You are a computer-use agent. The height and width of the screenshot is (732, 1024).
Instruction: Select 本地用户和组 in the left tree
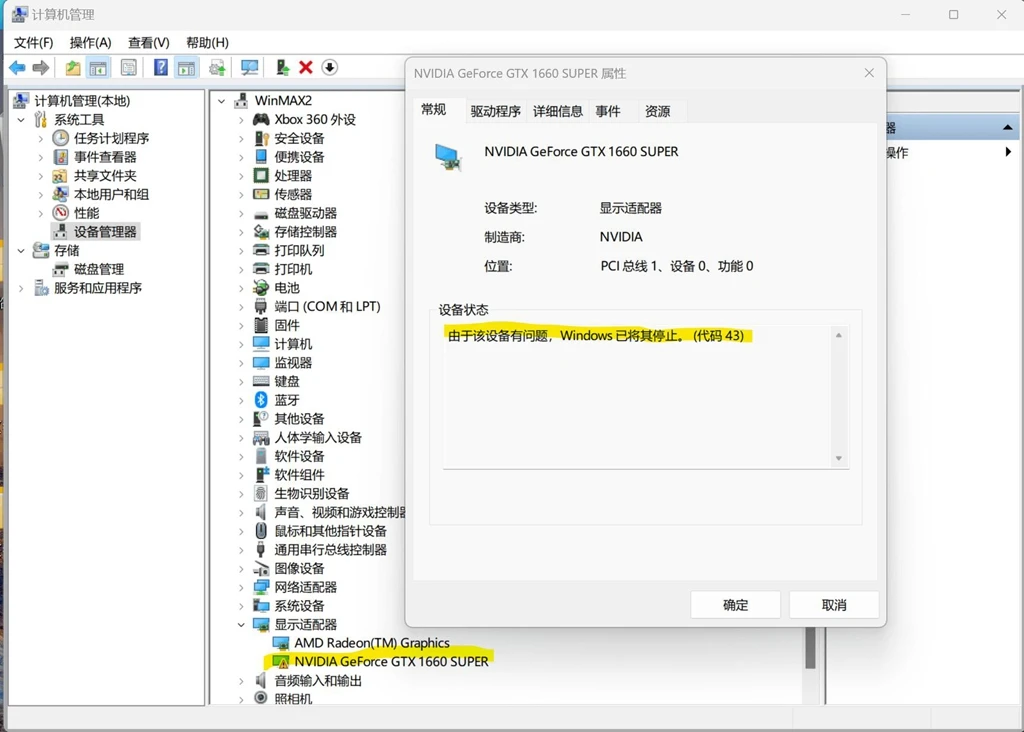(x=111, y=195)
